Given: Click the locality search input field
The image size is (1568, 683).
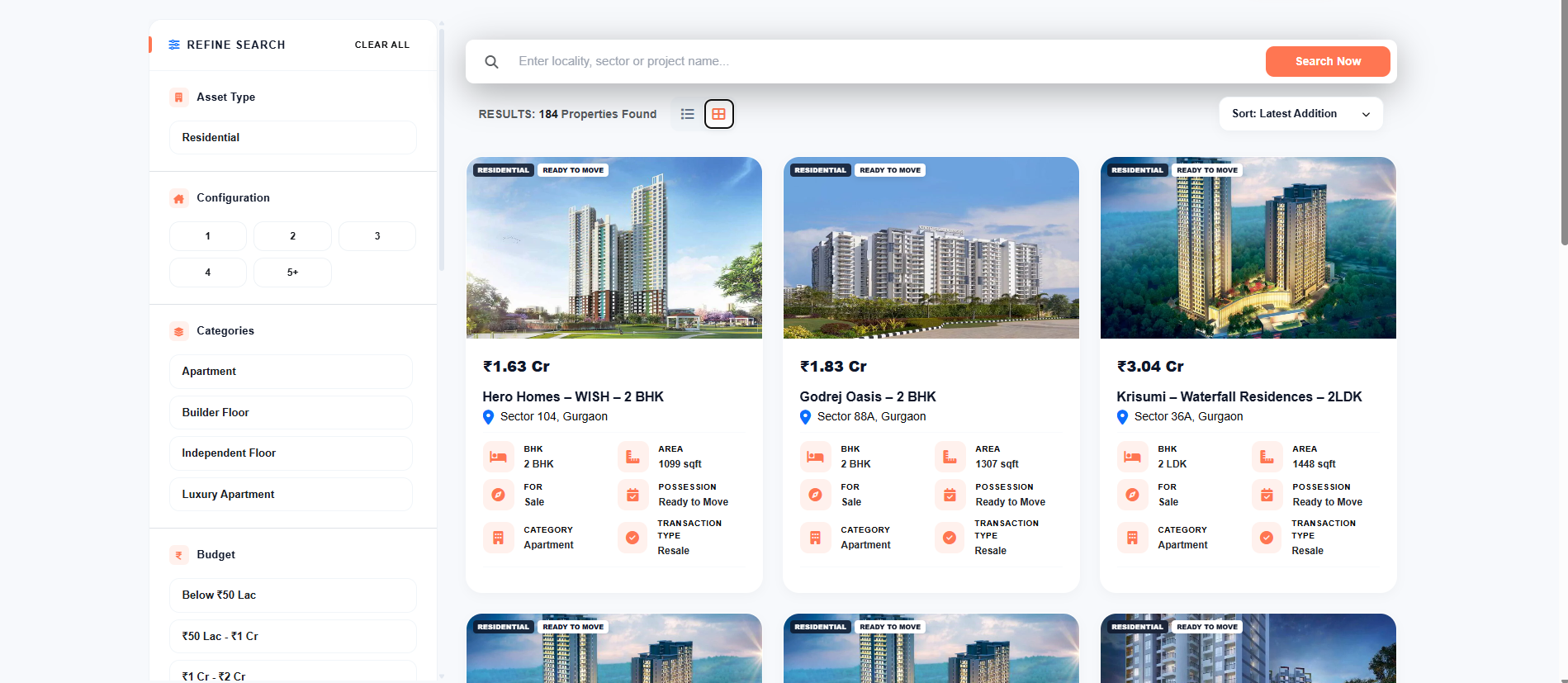Looking at the screenshot, I should coord(883,62).
